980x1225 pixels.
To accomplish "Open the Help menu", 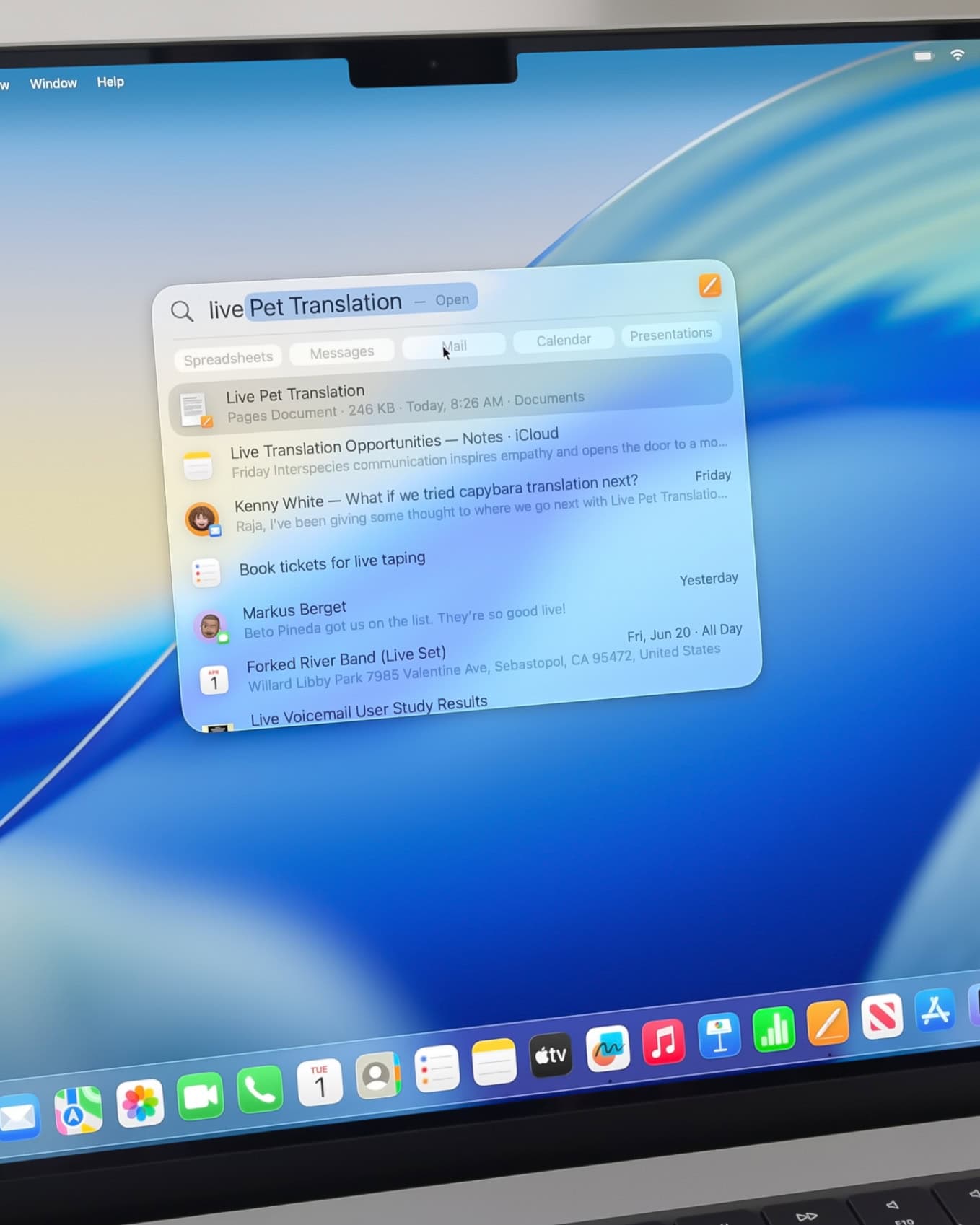I will (x=110, y=82).
